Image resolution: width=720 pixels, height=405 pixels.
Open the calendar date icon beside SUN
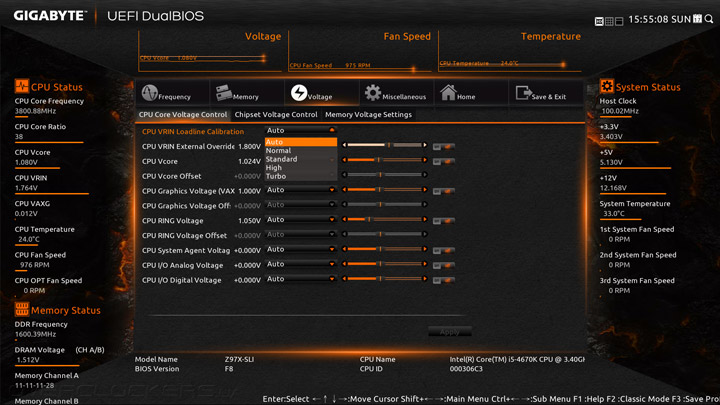click(698, 19)
